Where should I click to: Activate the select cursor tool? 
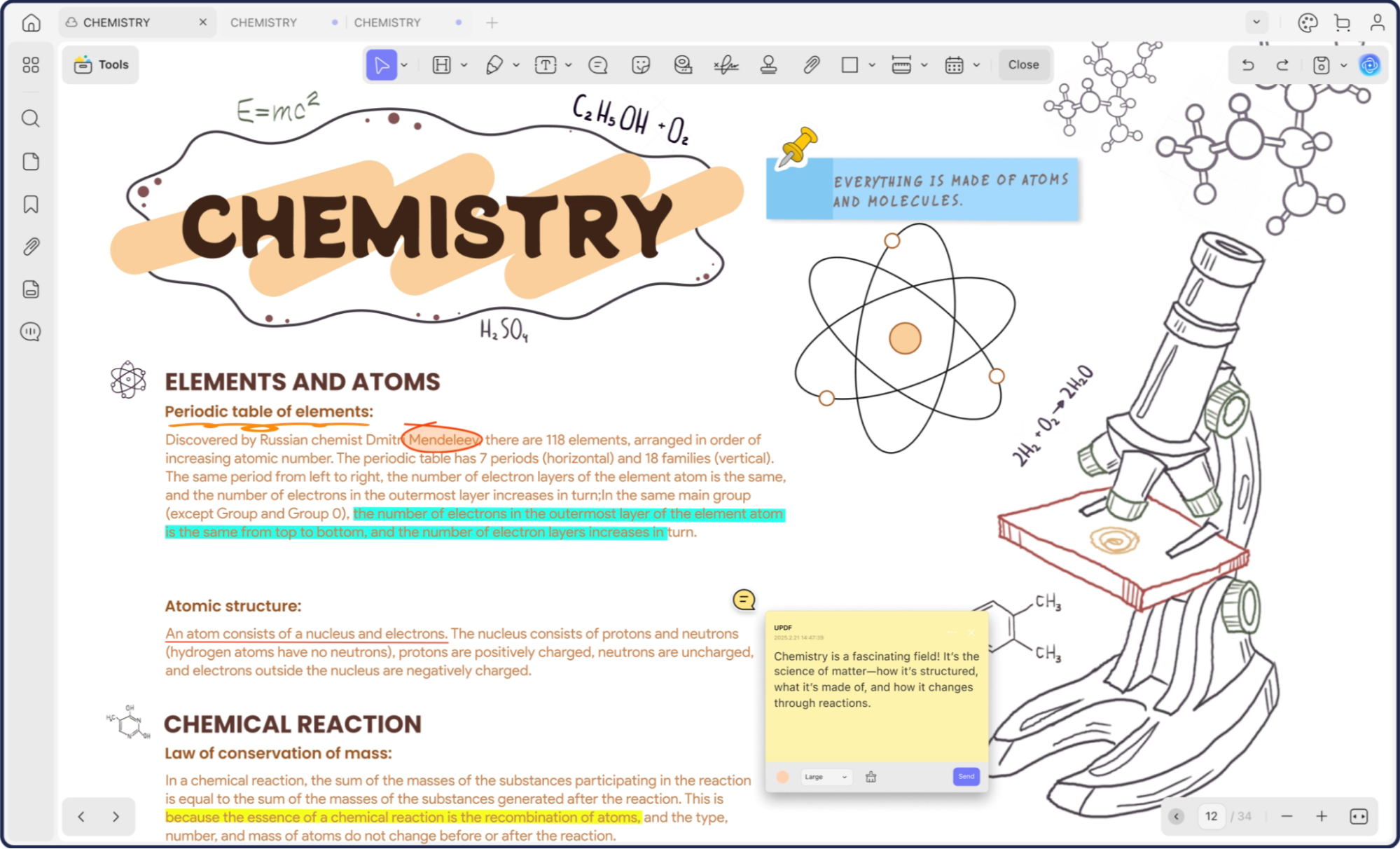382,65
